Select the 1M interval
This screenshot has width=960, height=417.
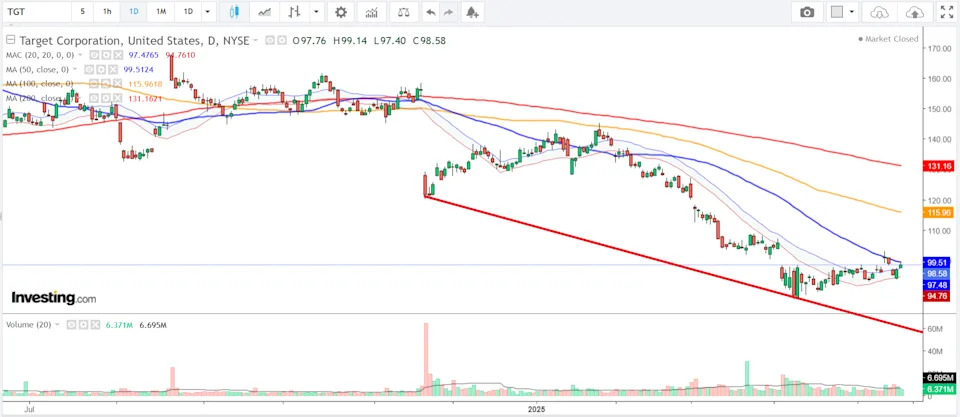(161, 12)
